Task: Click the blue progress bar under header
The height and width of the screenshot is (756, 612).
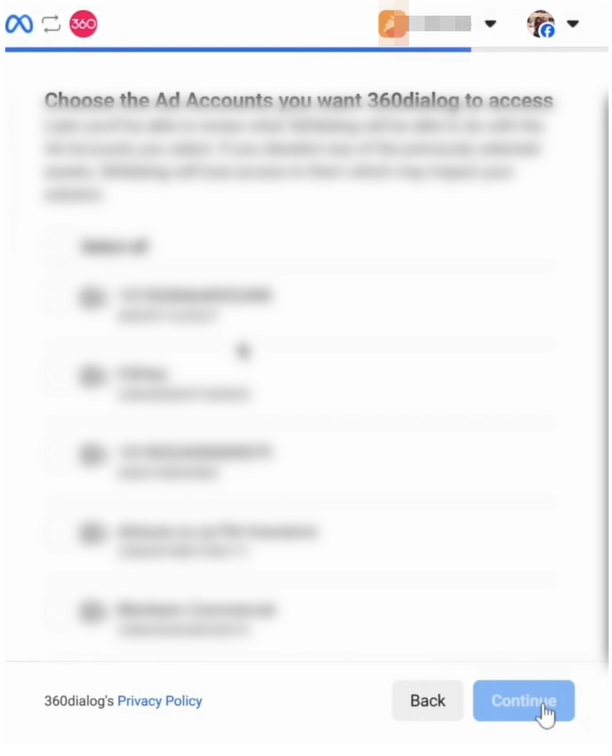Action: pos(238,49)
